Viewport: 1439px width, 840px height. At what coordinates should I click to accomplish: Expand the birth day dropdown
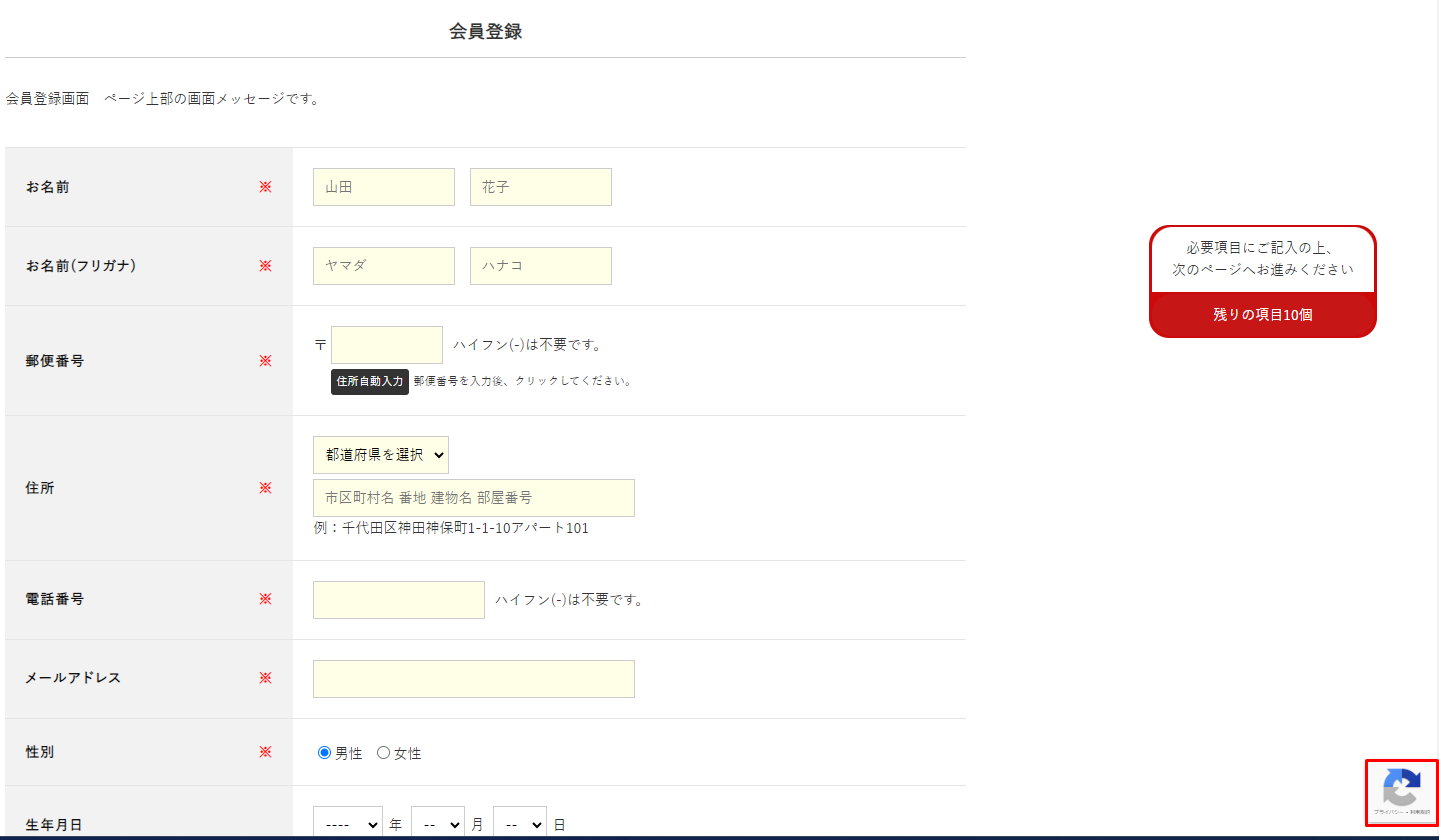[x=519, y=824]
